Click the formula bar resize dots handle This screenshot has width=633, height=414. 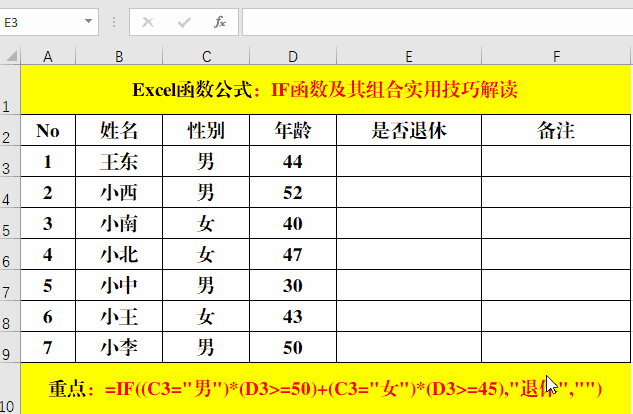[114, 22]
